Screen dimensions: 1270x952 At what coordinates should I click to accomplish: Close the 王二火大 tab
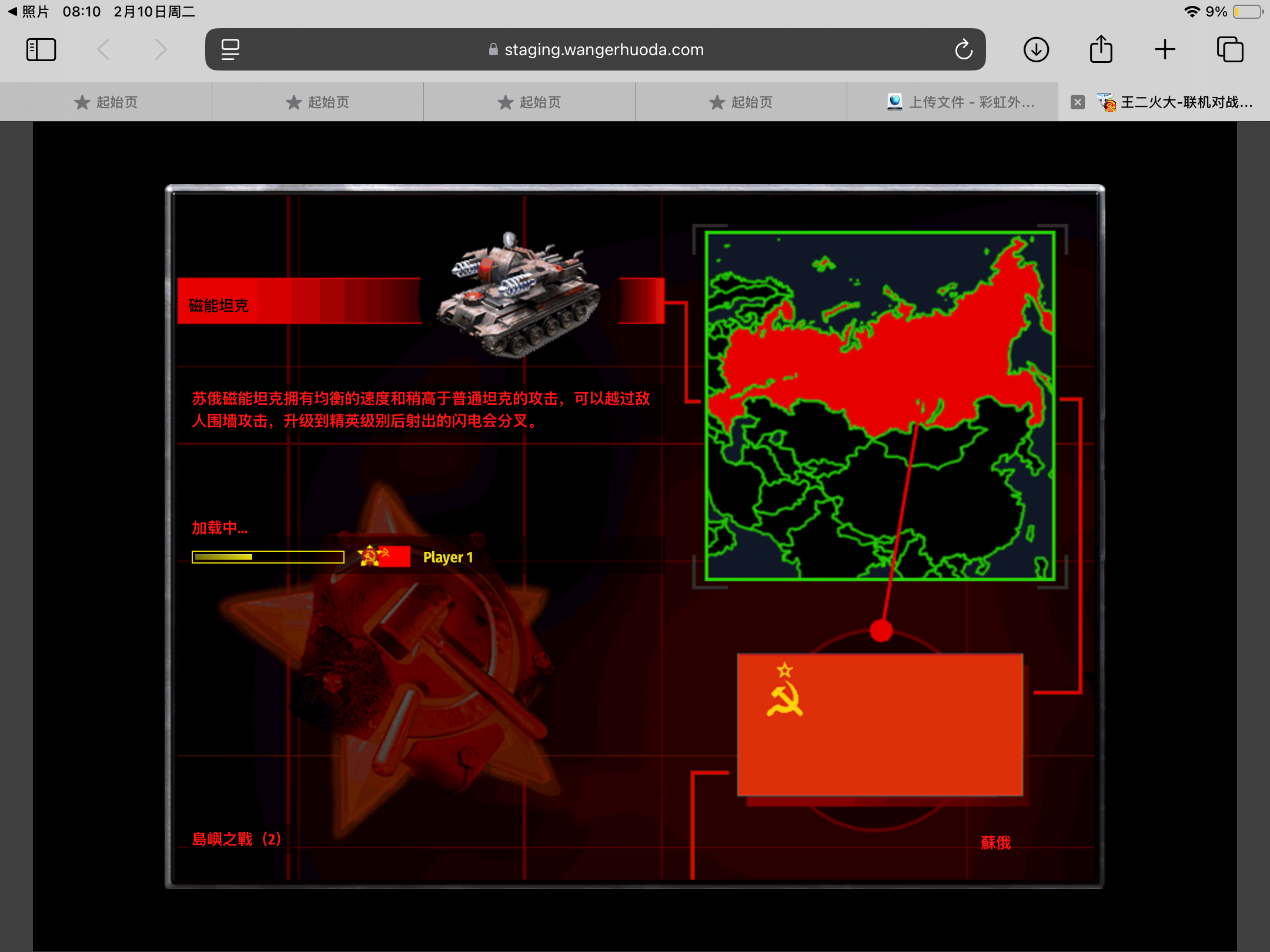click(x=1077, y=102)
